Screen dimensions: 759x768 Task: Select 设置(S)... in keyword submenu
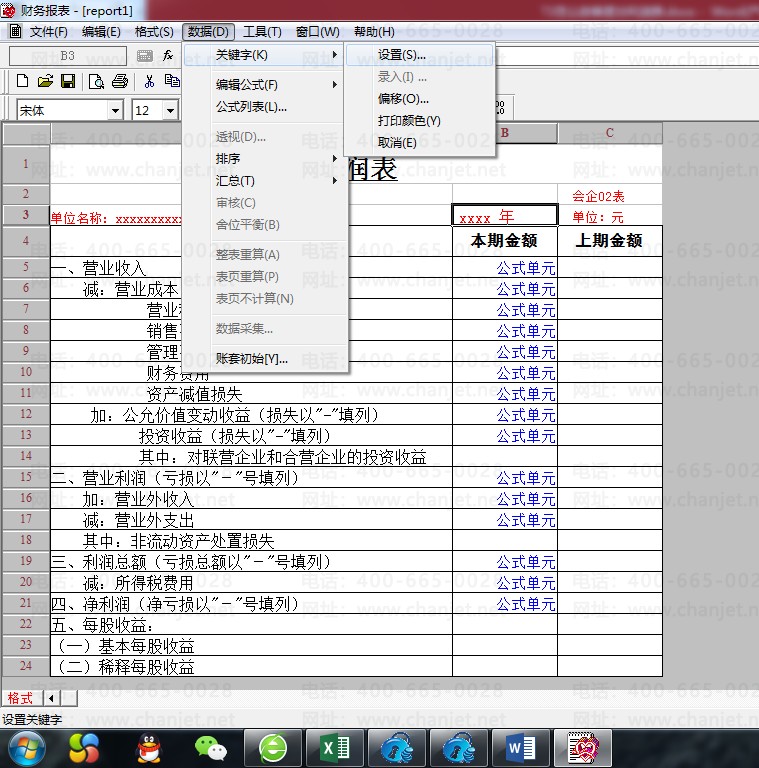point(420,54)
